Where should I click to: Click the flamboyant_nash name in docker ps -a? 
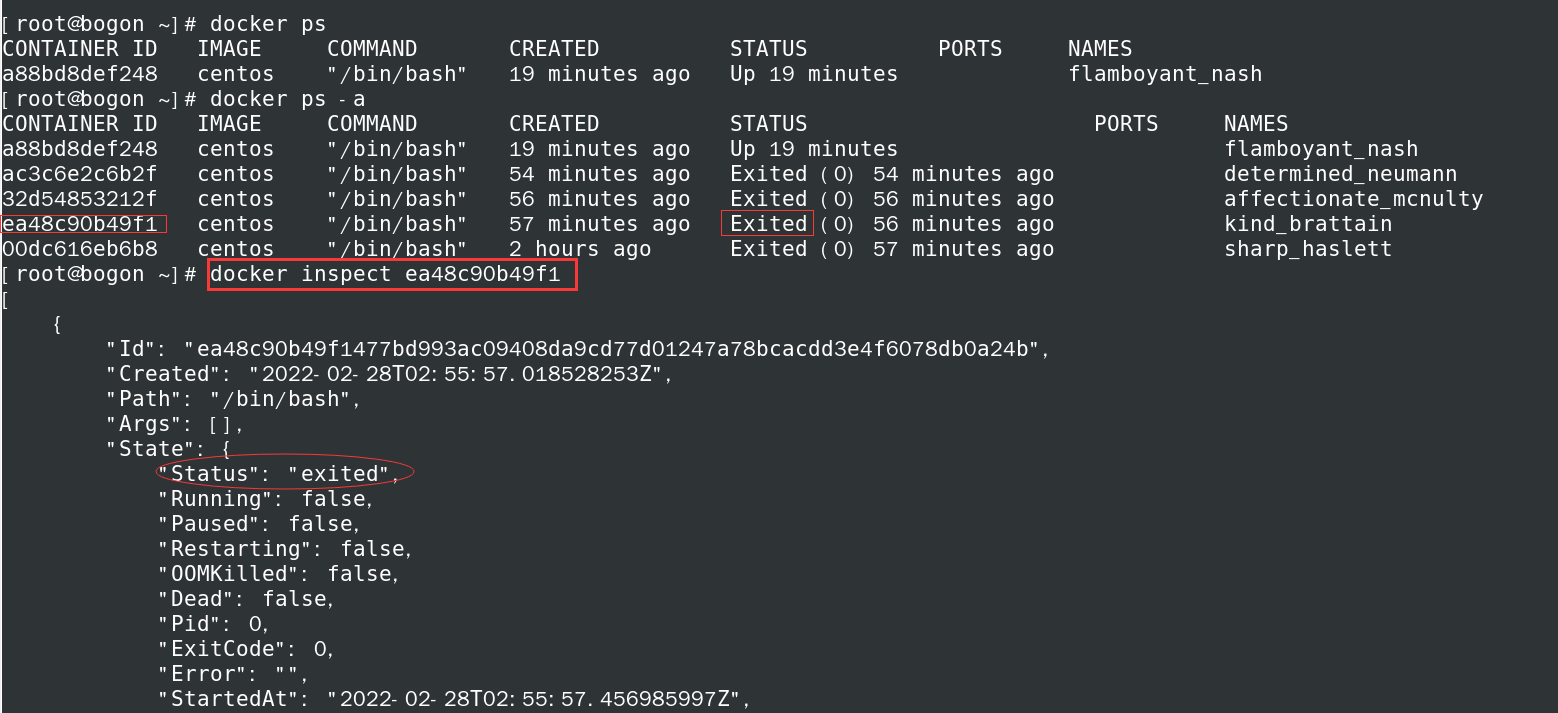(x=1321, y=149)
